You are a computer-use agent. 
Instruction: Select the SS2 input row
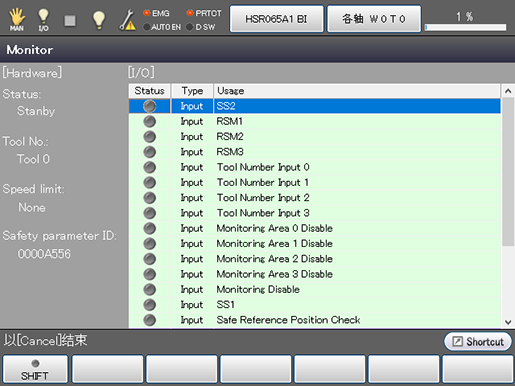(x=315, y=106)
